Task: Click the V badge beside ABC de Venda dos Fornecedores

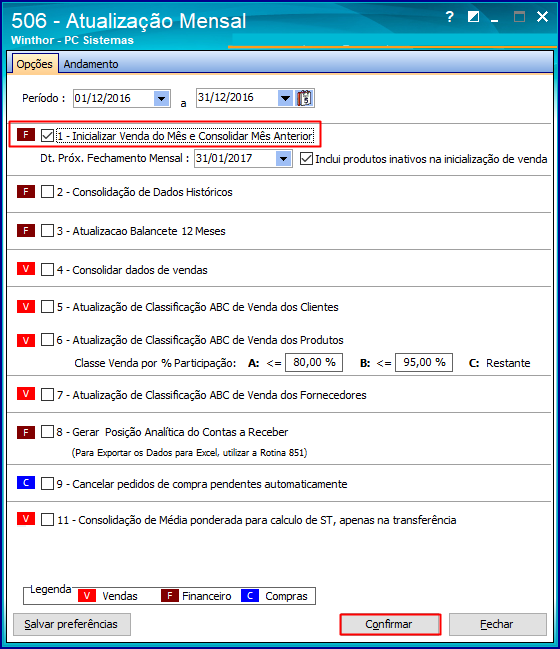Action: [26, 394]
